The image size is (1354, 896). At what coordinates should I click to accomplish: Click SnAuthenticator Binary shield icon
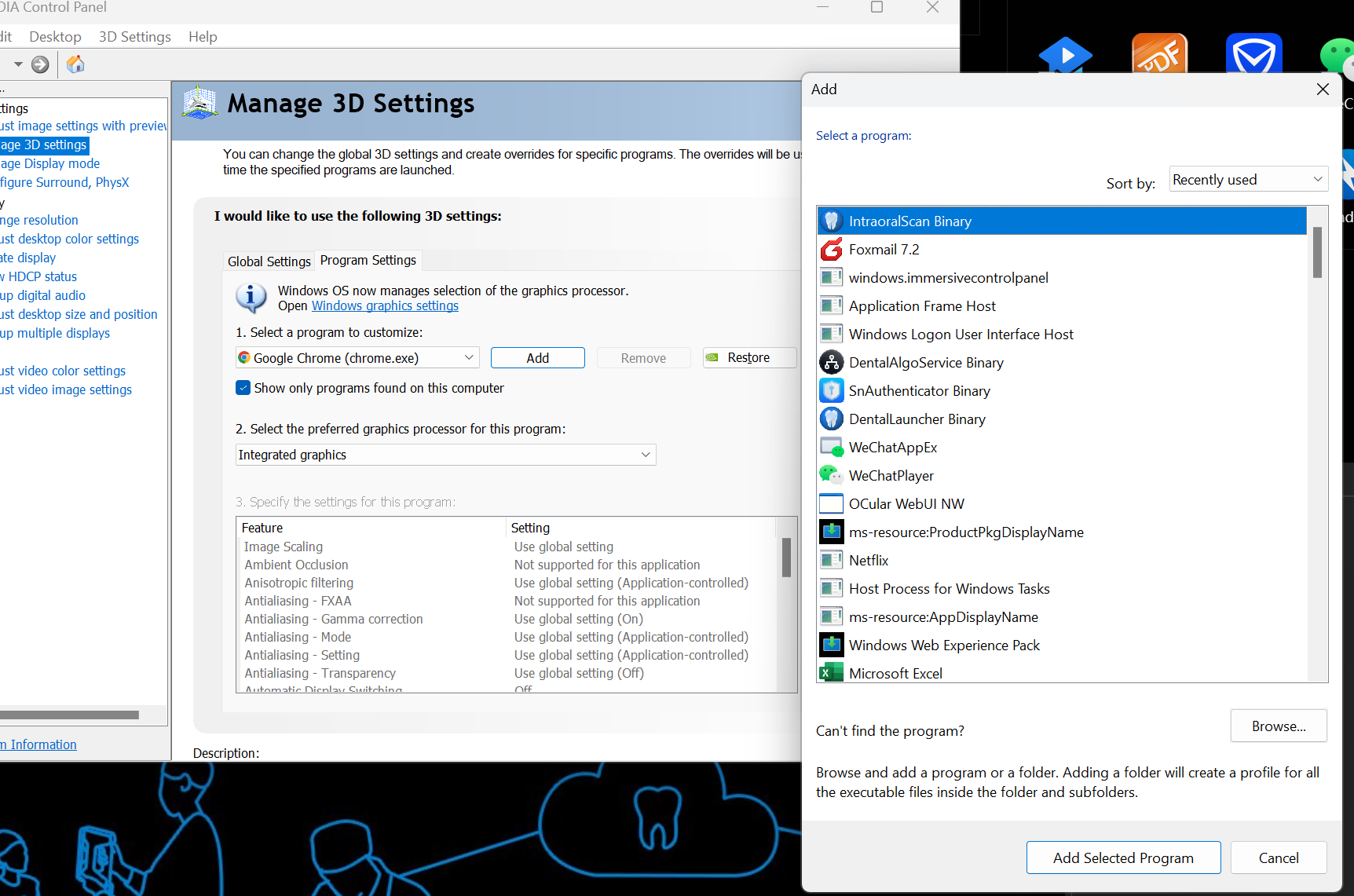point(832,391)
